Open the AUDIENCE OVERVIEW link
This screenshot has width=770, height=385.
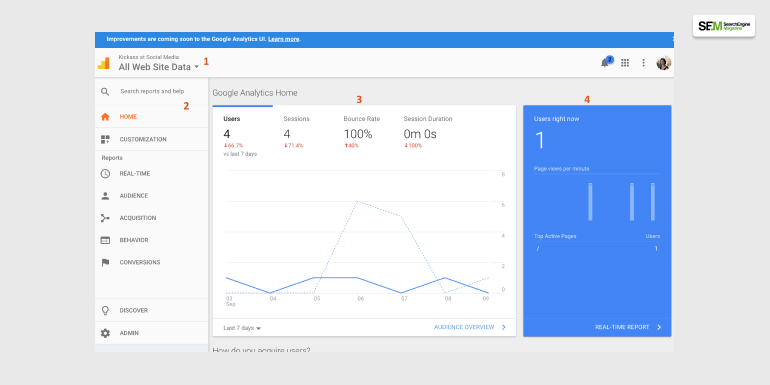tap(464, 327)
